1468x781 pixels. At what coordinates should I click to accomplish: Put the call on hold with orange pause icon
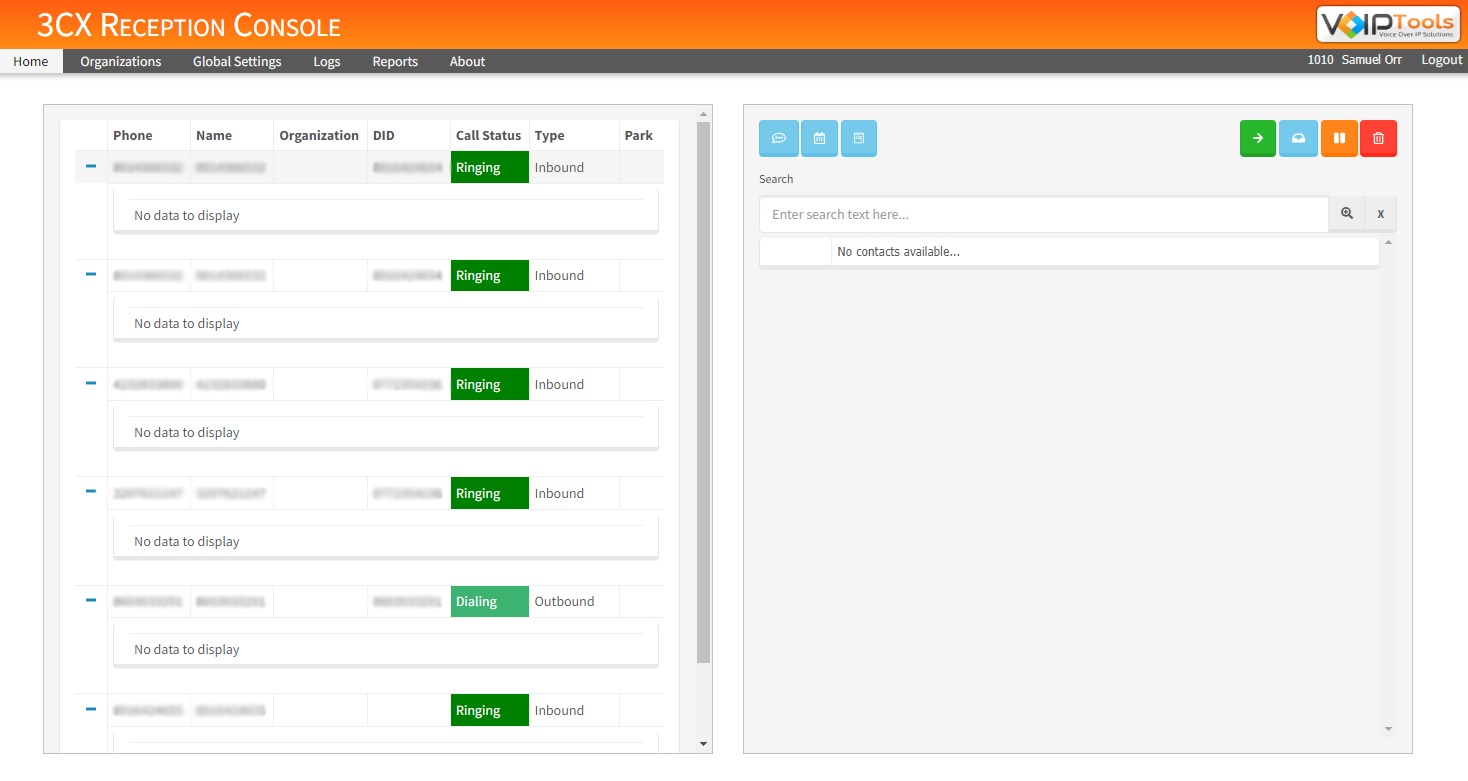1339,138
